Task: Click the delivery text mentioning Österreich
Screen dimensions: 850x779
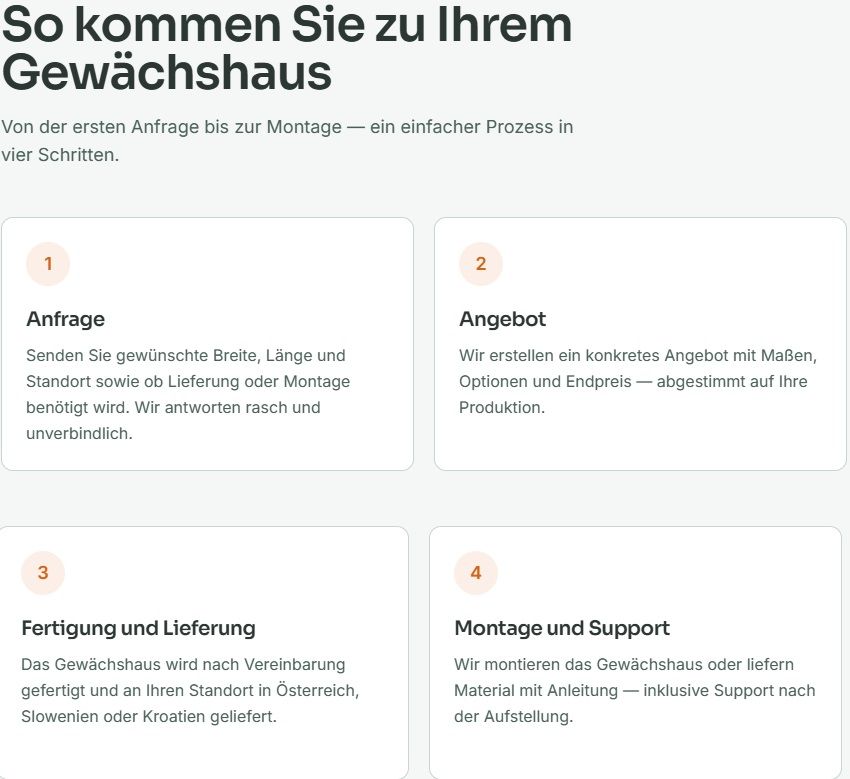Action: 190,690
